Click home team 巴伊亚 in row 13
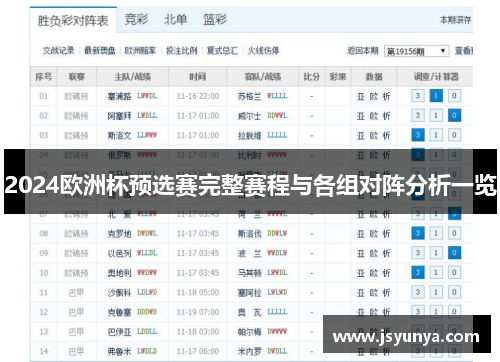 pos(119,332)
